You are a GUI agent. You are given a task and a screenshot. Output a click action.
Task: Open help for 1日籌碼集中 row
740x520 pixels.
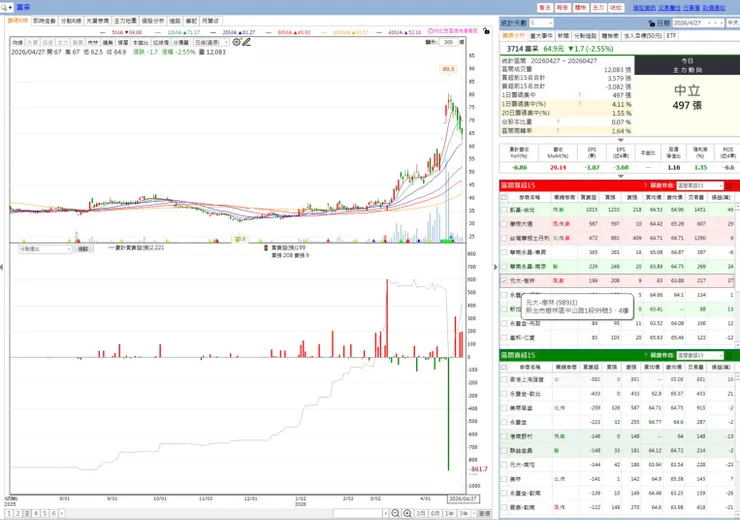tap(580, 95)
